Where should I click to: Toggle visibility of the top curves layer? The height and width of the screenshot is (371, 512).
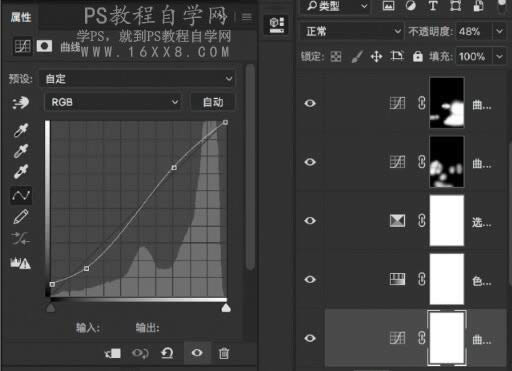(x=310, y=103)
